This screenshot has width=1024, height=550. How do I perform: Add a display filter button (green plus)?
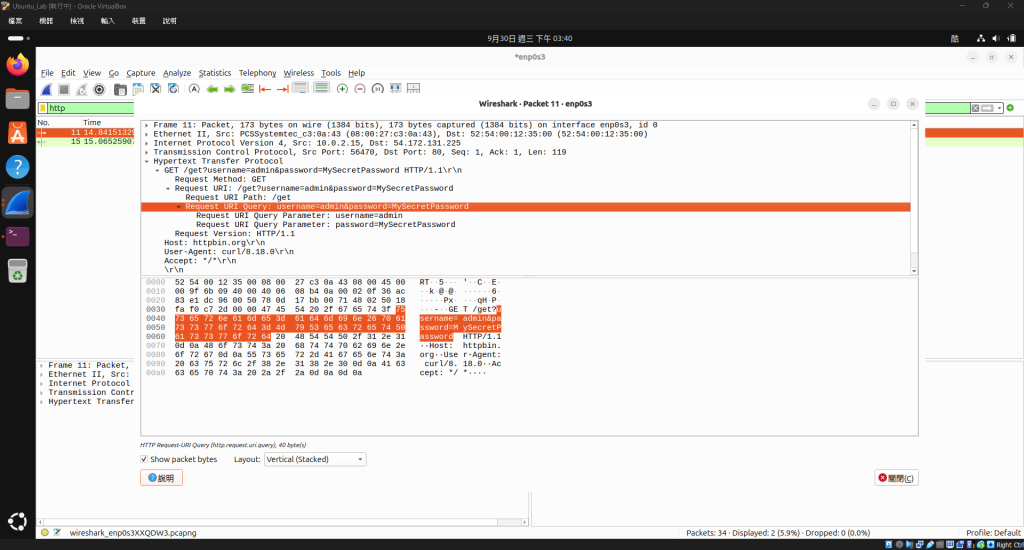[x=1010, y=108]
